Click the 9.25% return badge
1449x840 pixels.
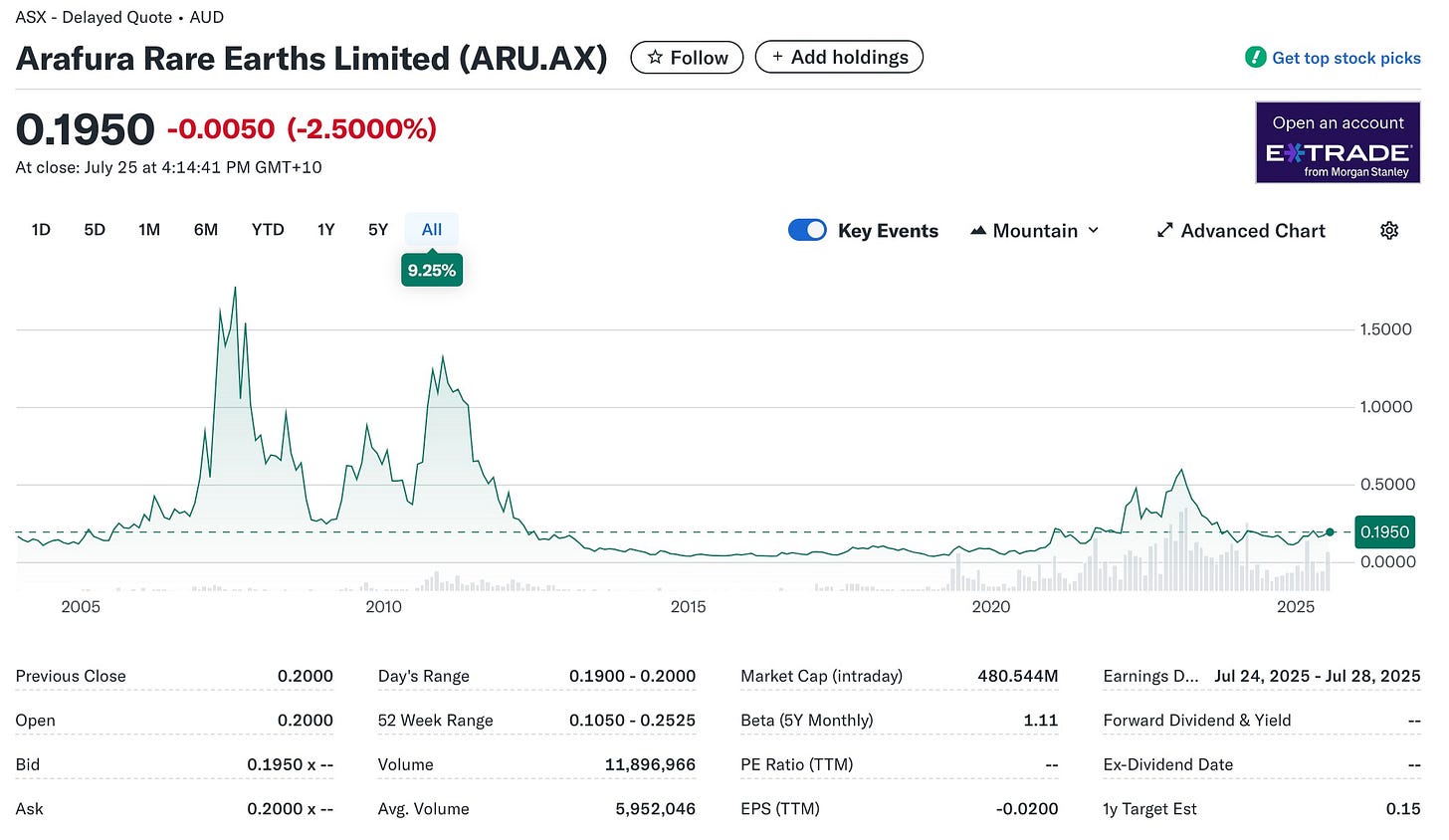coord(432,271)
